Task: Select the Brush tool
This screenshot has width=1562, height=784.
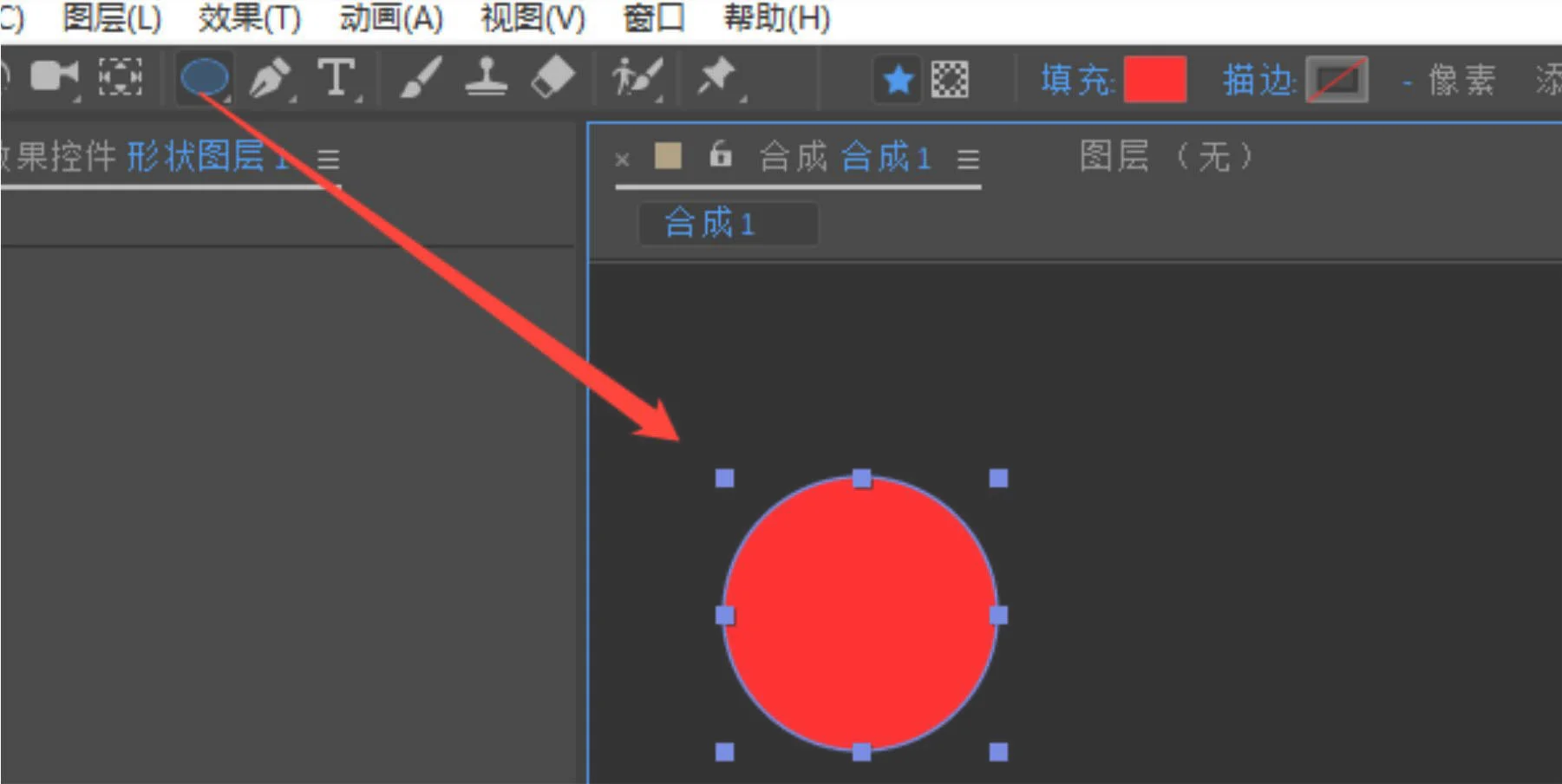Action: [x=422, y=78]
